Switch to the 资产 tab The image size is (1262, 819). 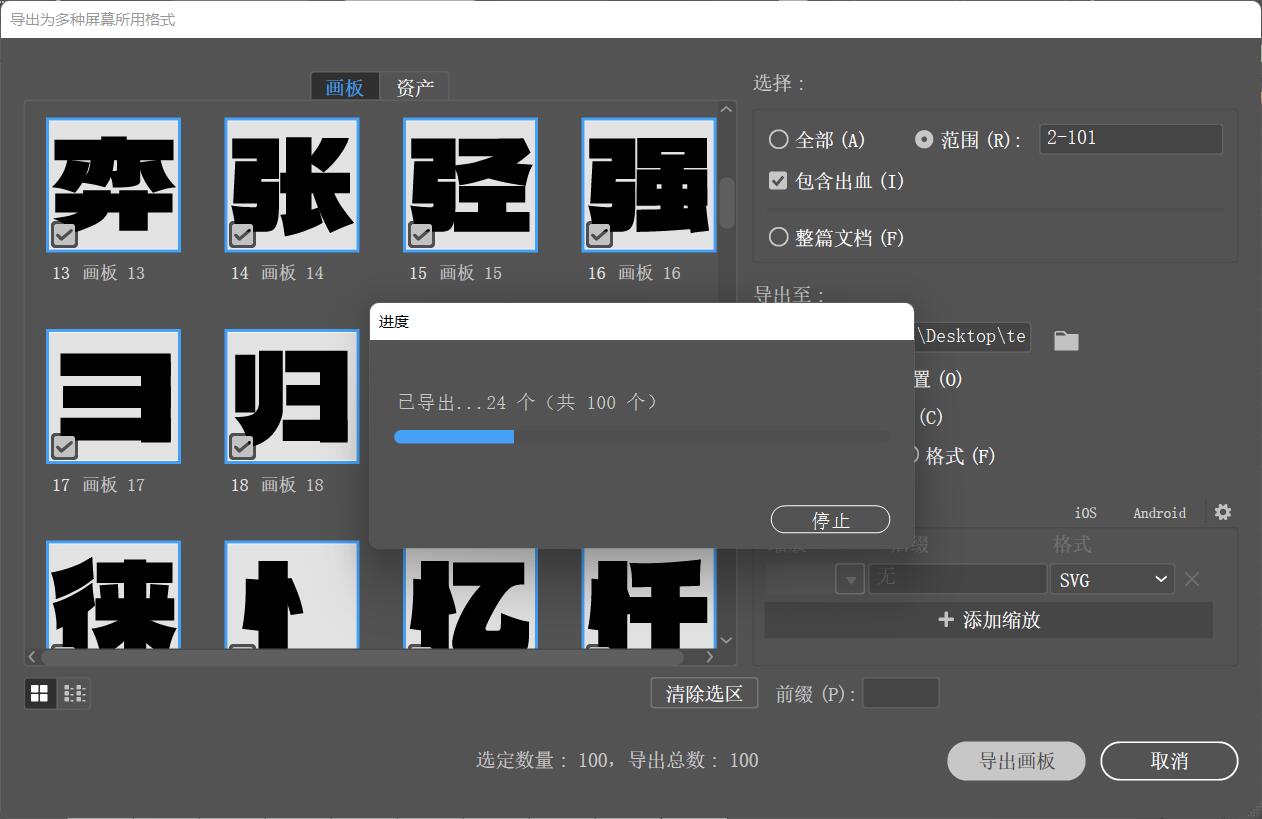[415, 87]
